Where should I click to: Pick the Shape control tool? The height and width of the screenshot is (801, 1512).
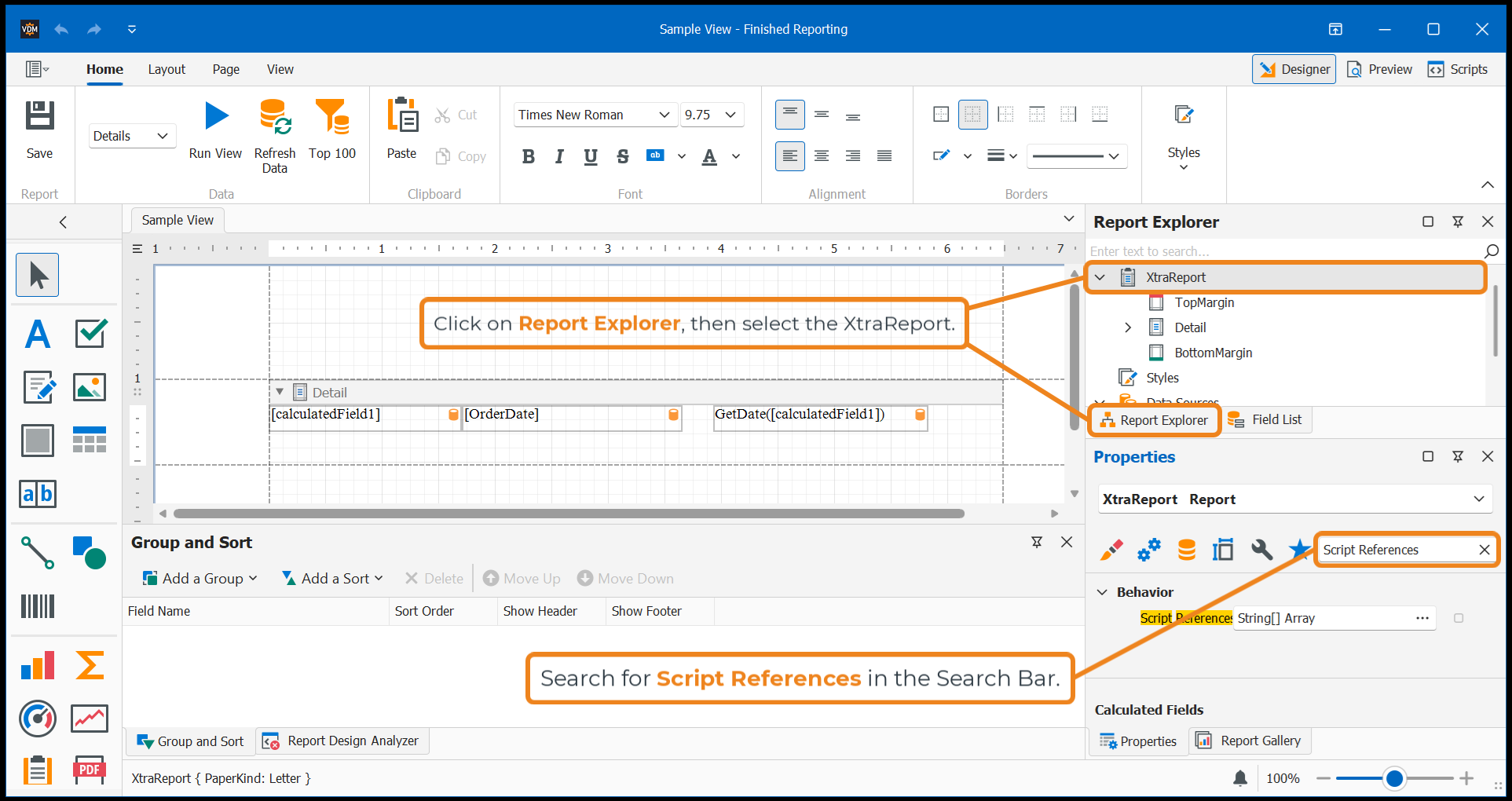point(90,553)
